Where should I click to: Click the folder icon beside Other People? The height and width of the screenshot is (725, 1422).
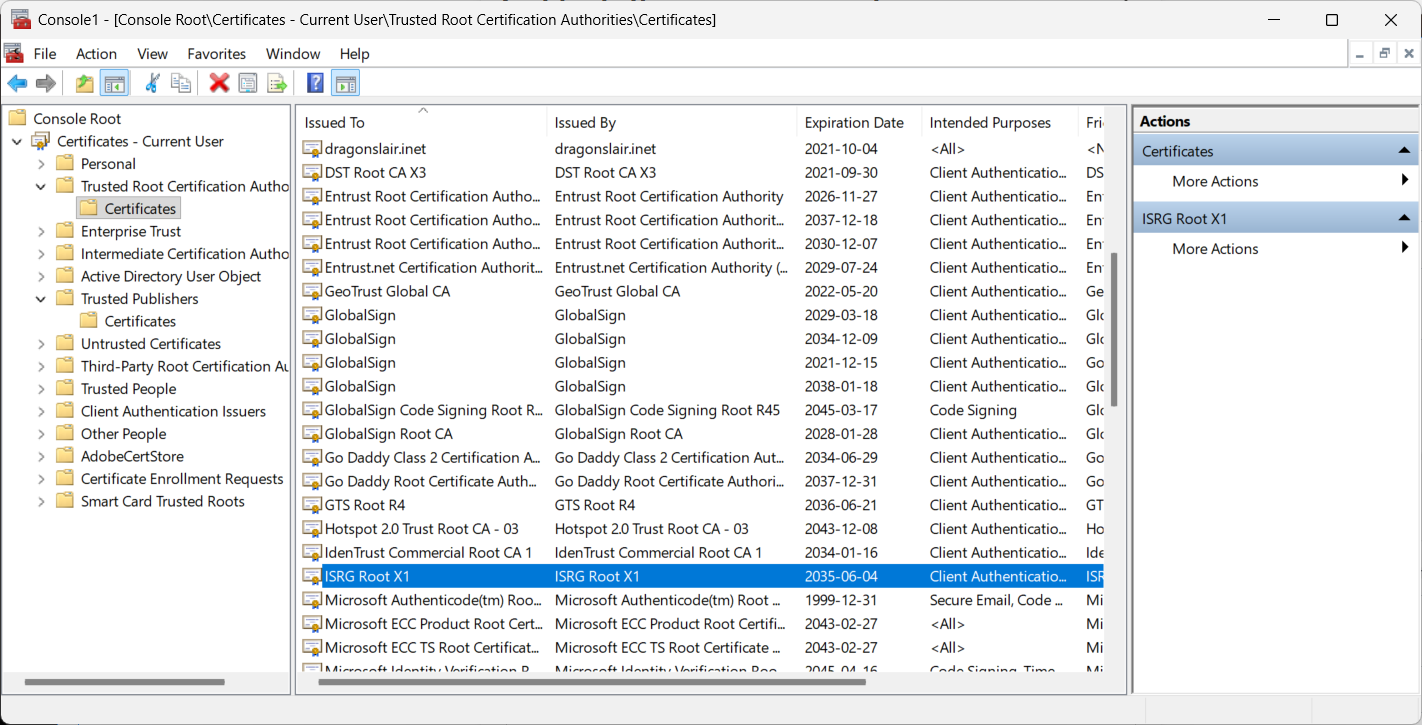coord(65,434)
